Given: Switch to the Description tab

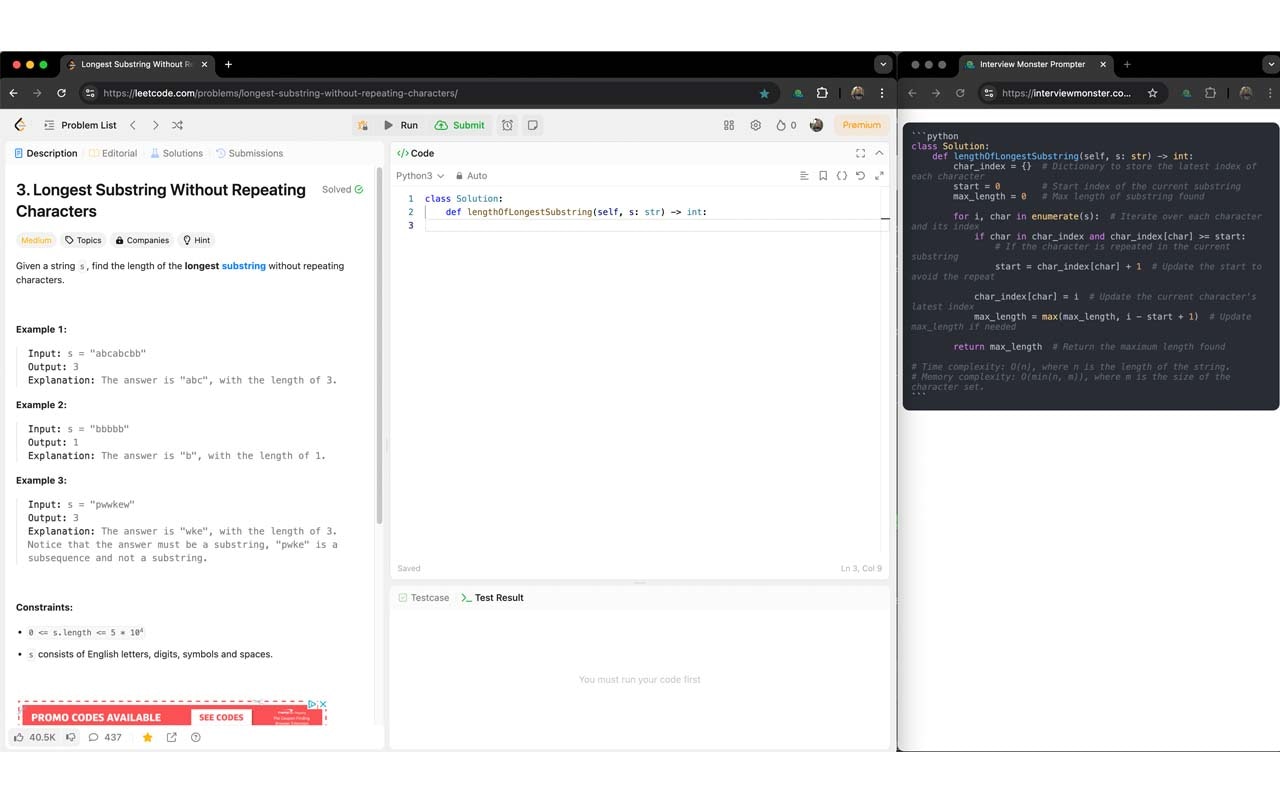Looking at the screenshot, I should click(x=45, y=153).
